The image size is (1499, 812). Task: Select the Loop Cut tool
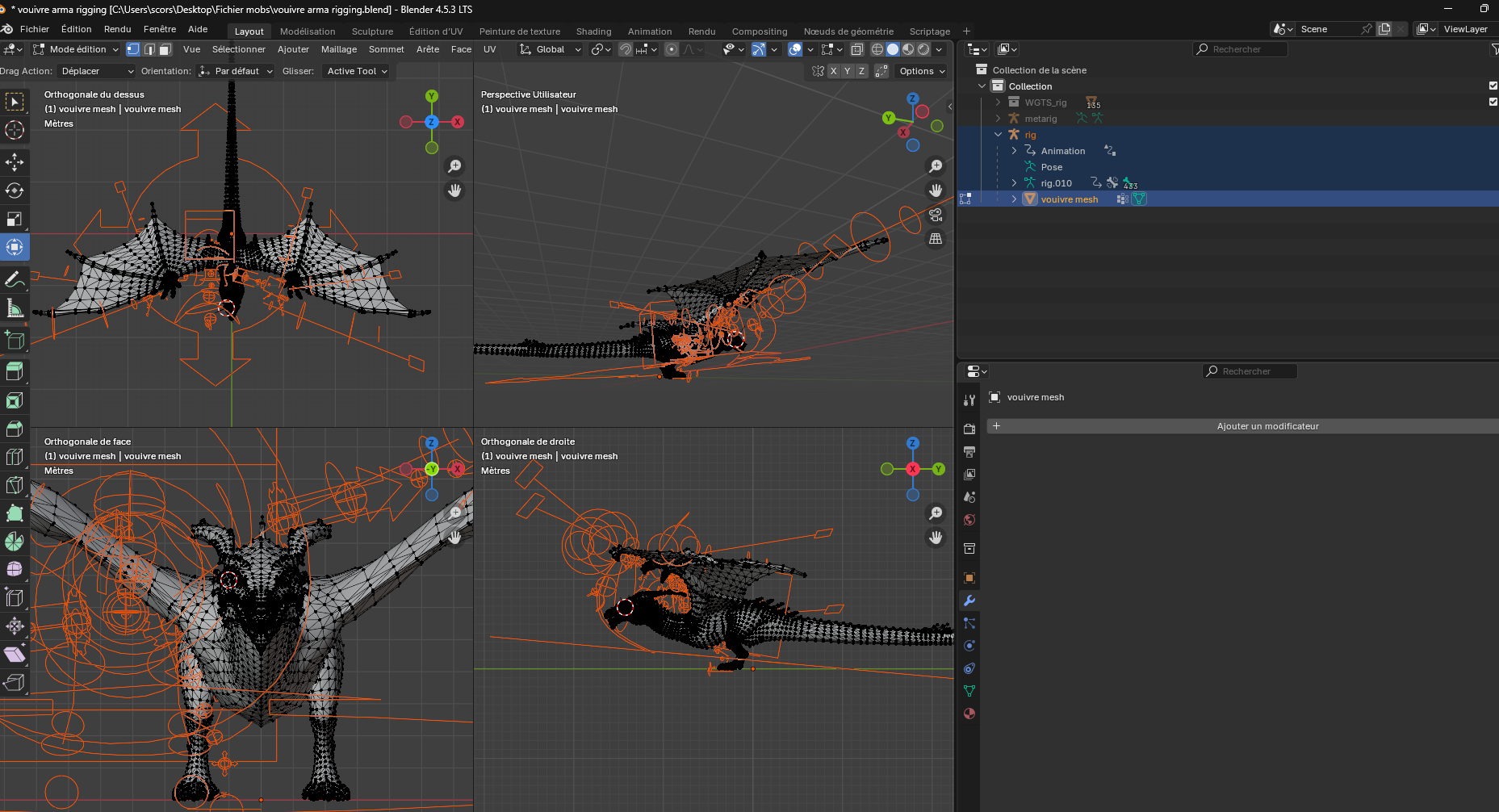[15, 457]
